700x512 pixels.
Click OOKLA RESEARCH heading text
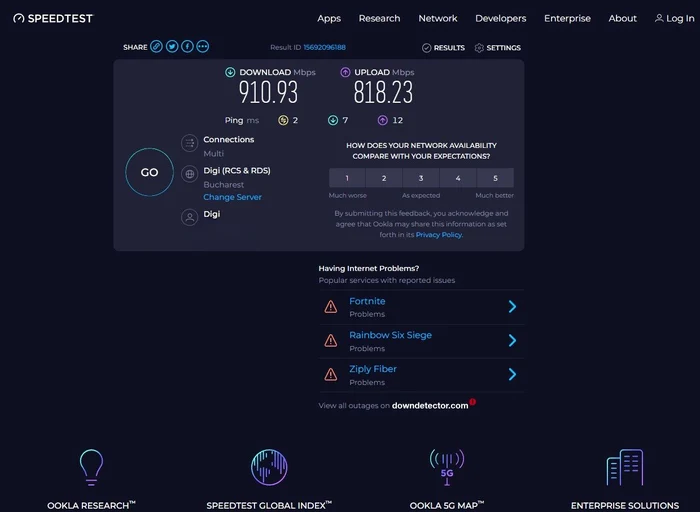92,505
